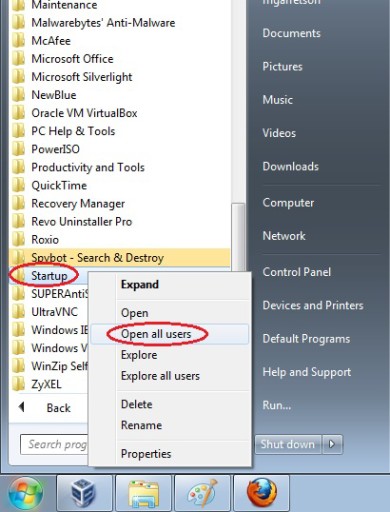Screen dimensions: 390x512
Task: Expand the Shut down options arrow
Action: (332, 444)
